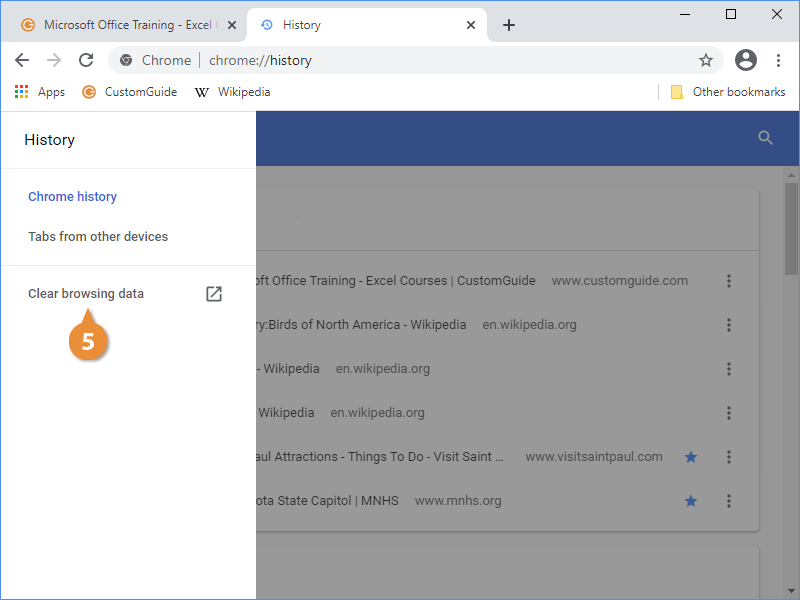Click the www.mnhs.org domain text

[458, 501]
